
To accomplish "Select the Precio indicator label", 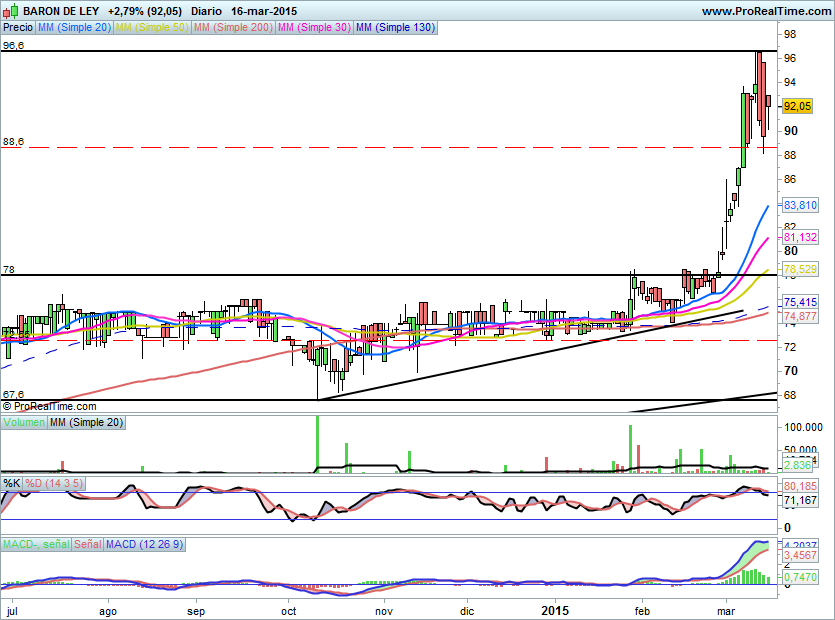I will pyautogui.click(x=18, y=27).
